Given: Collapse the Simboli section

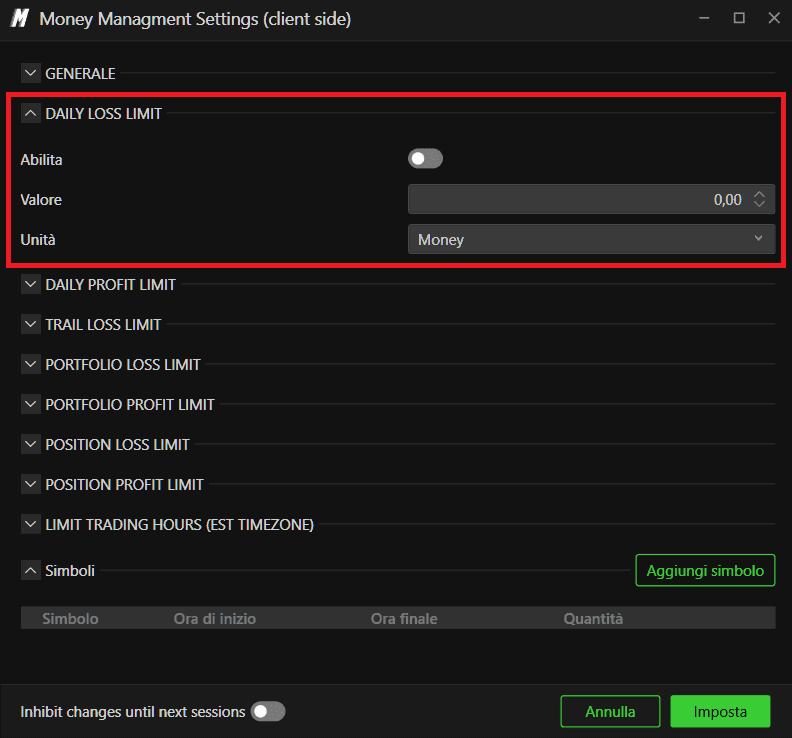Looking at the screenshot, I should coord(30,570).
